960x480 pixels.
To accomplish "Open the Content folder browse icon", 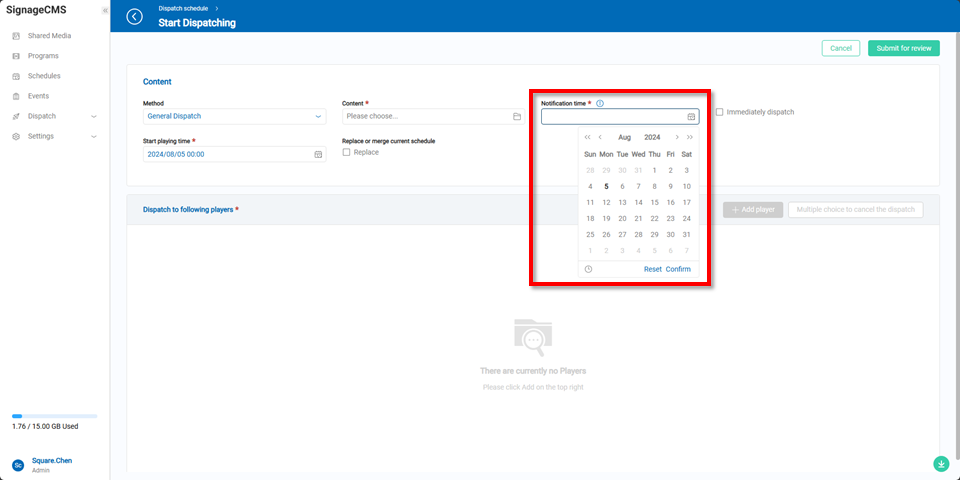I will point(517,116).
